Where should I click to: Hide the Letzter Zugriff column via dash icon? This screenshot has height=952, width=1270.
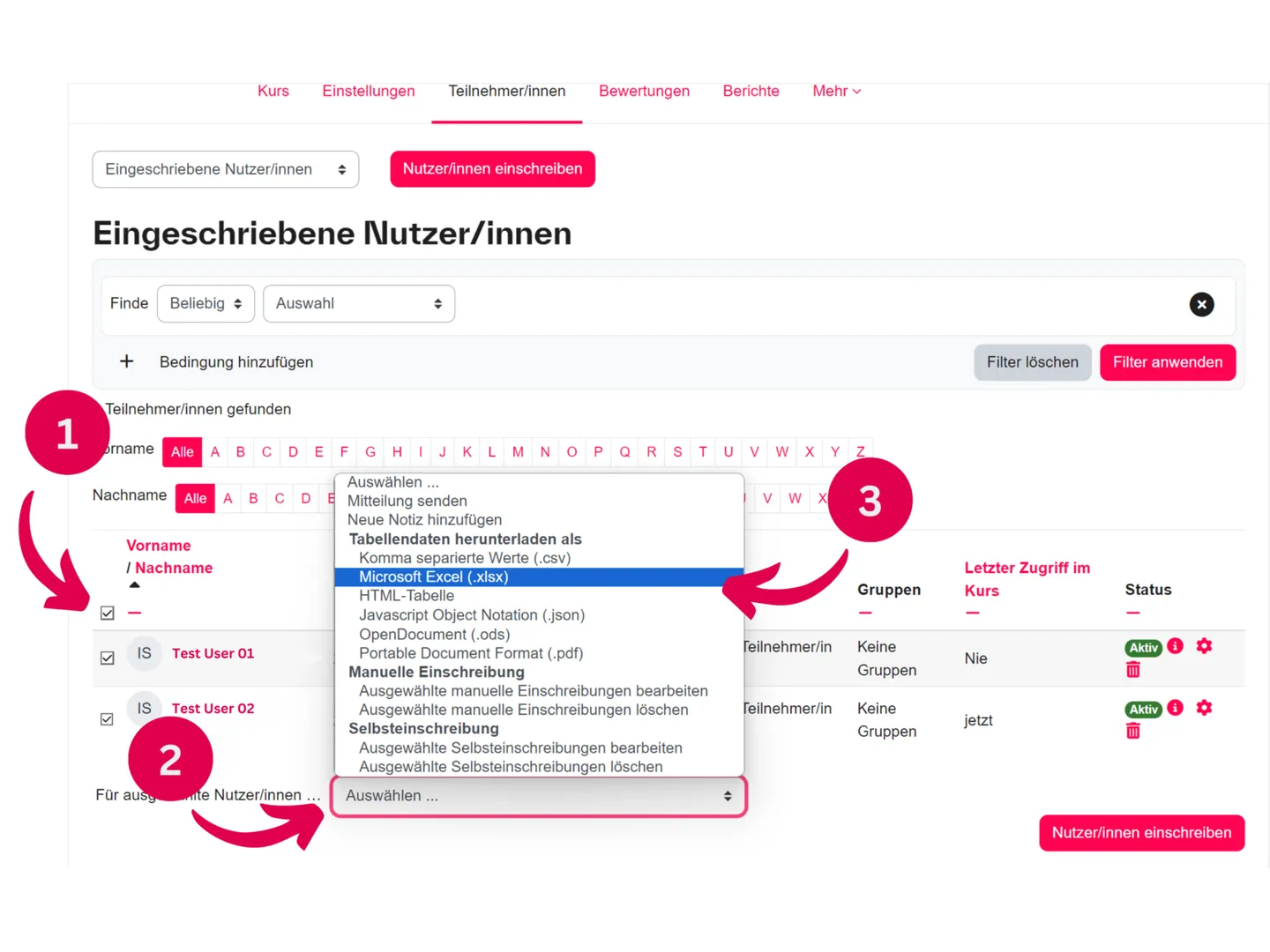(x=972, y=613)
